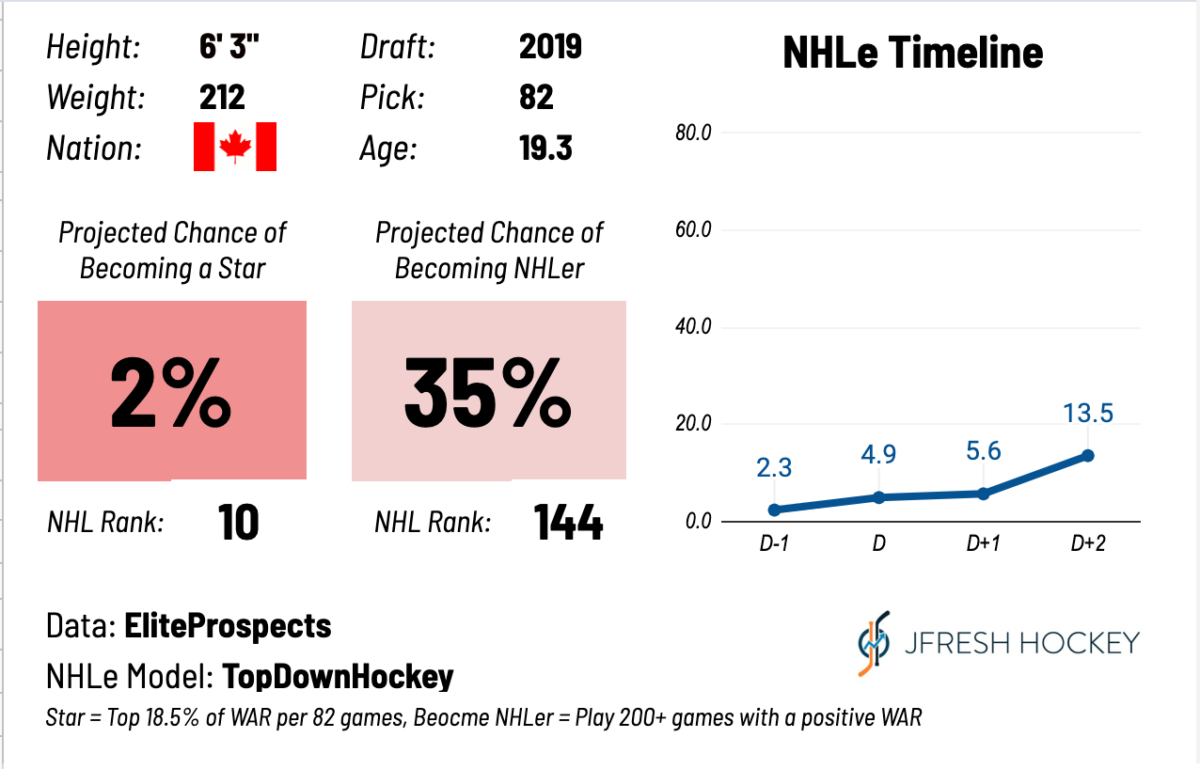Click the pink 35% NHLer chance box

(489, 390)
